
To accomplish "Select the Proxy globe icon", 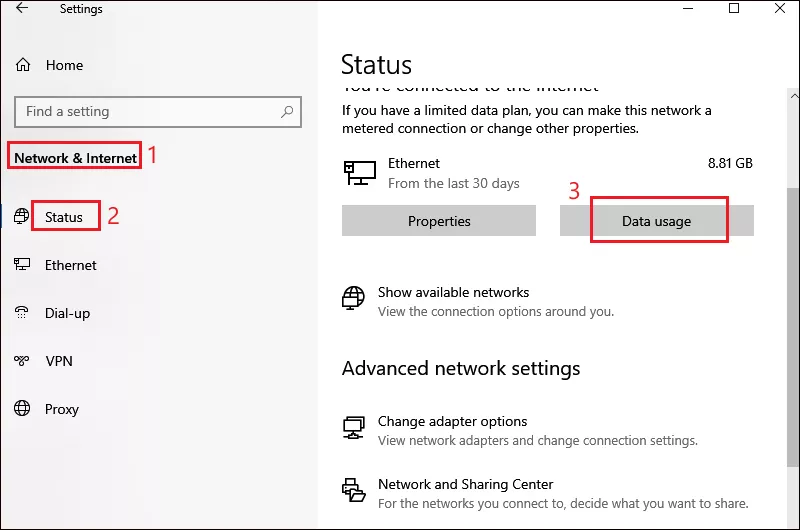I will coord(22,408).
